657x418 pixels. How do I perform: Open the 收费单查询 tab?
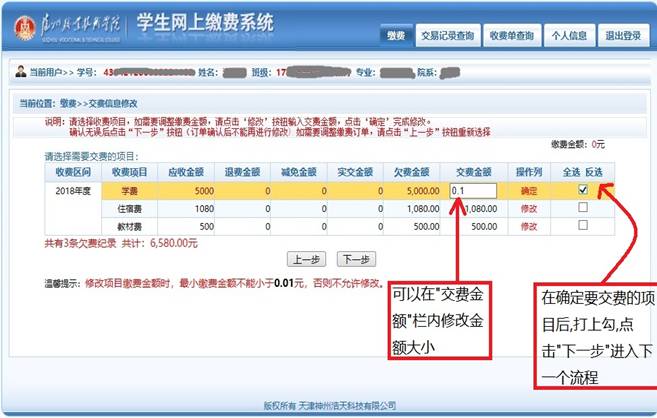point(510,35)
